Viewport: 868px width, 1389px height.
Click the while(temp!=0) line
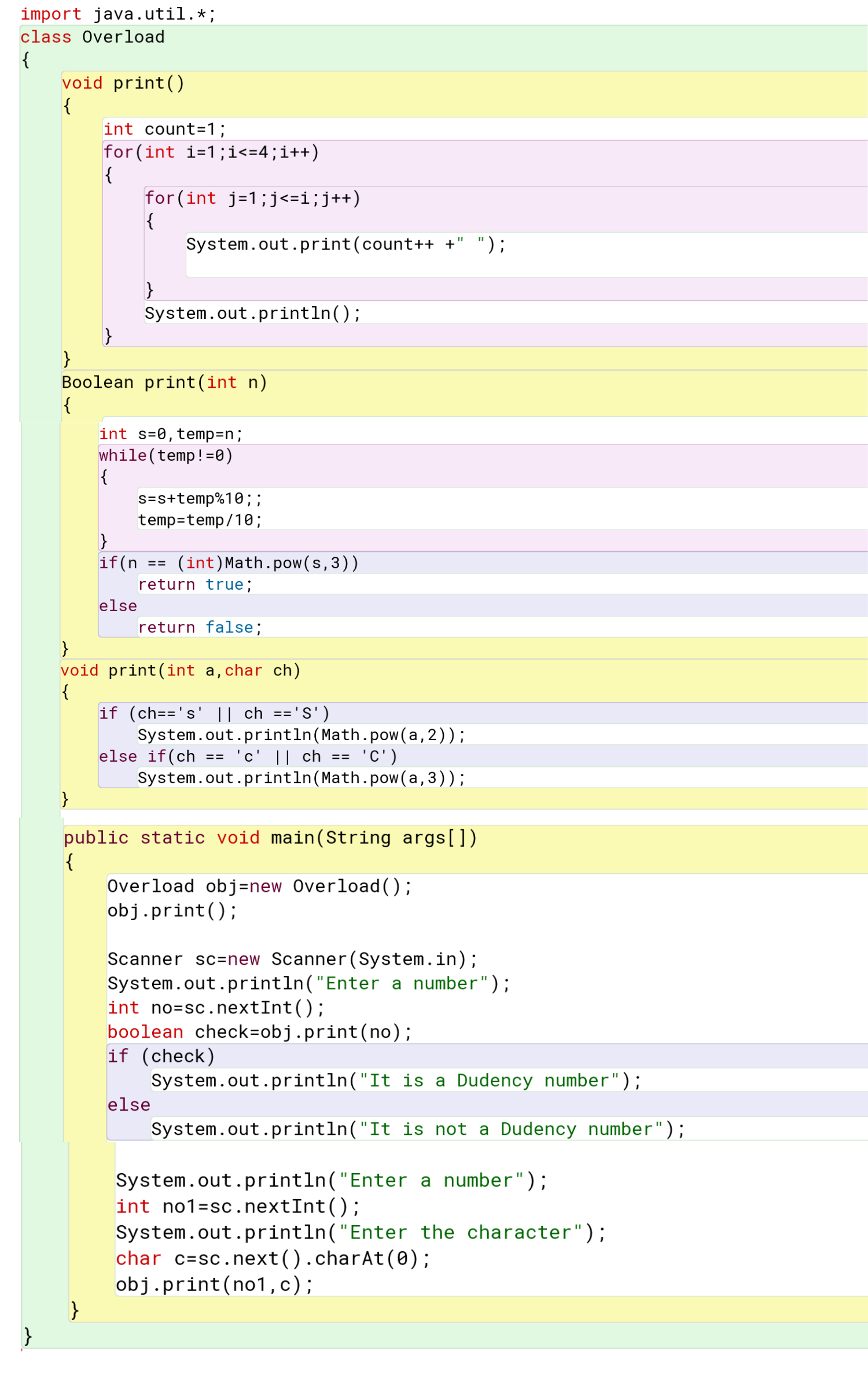165,455
